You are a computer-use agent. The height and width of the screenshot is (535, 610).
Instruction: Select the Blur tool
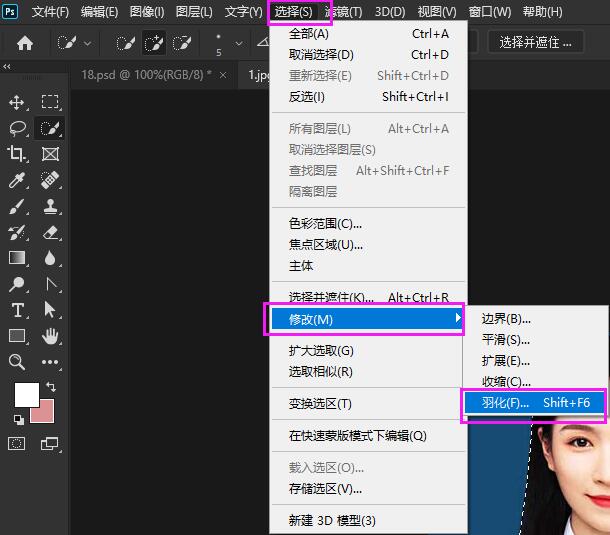[50, 258]
